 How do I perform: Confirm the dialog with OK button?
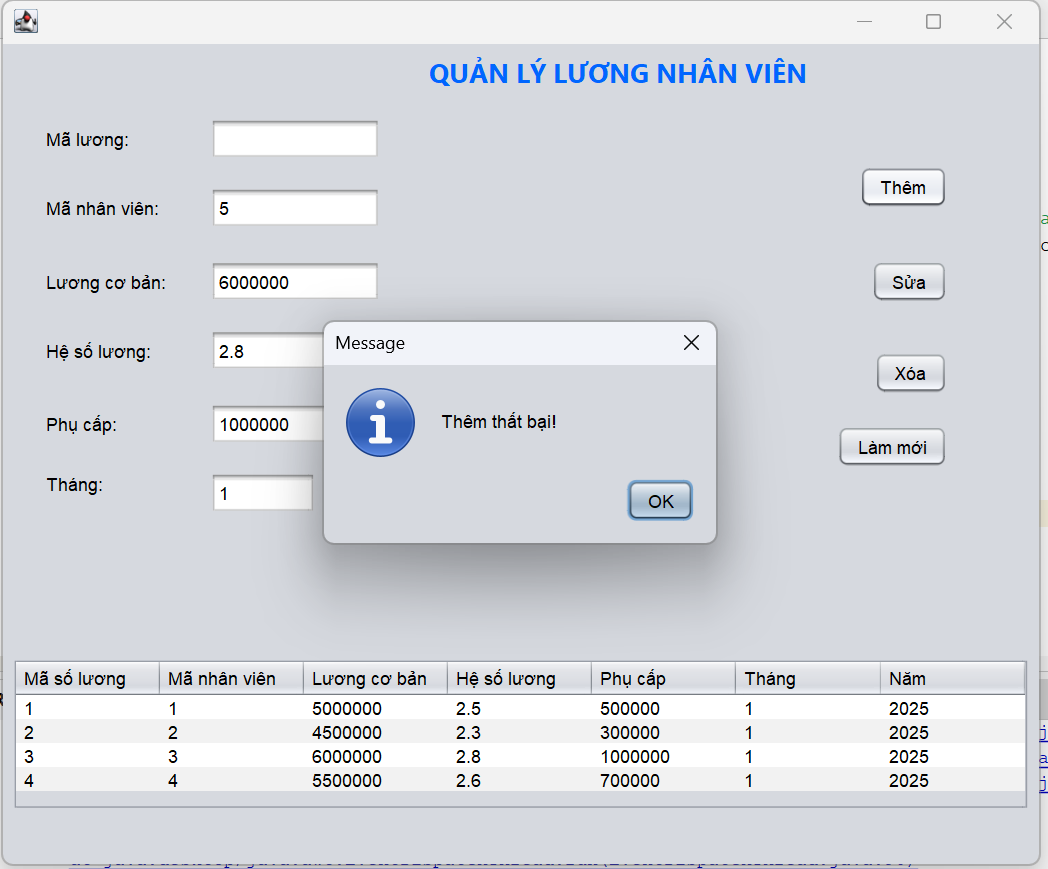(x=660, y=501)
